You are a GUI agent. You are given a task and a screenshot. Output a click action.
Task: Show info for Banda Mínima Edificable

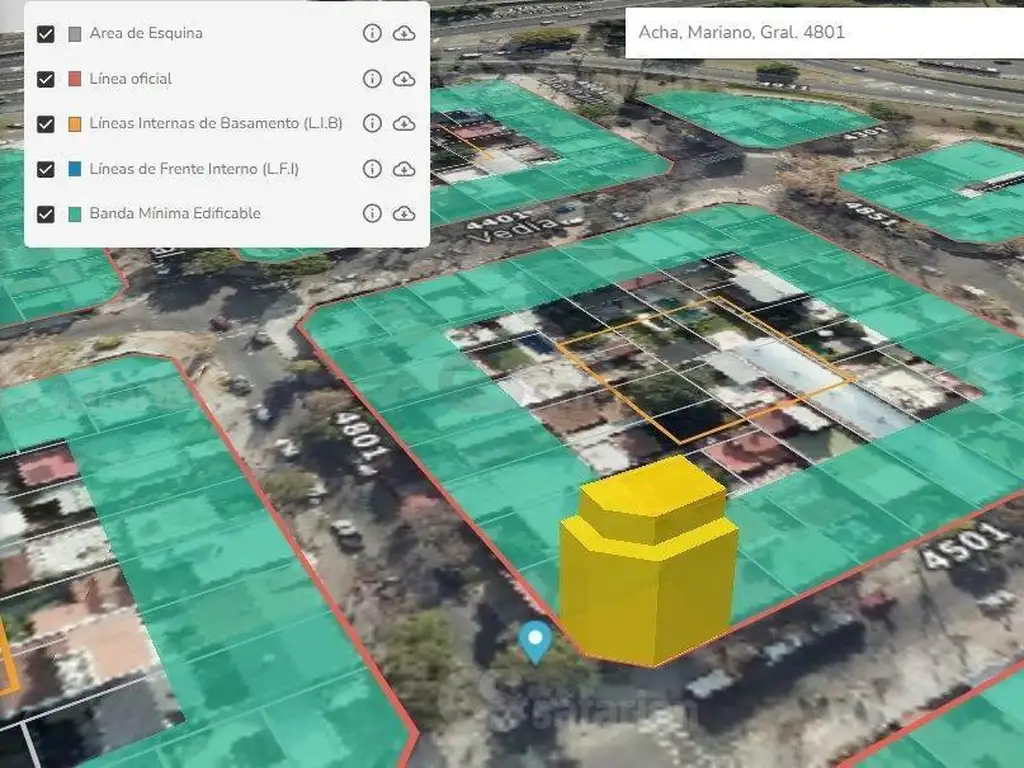click(372, 213)
